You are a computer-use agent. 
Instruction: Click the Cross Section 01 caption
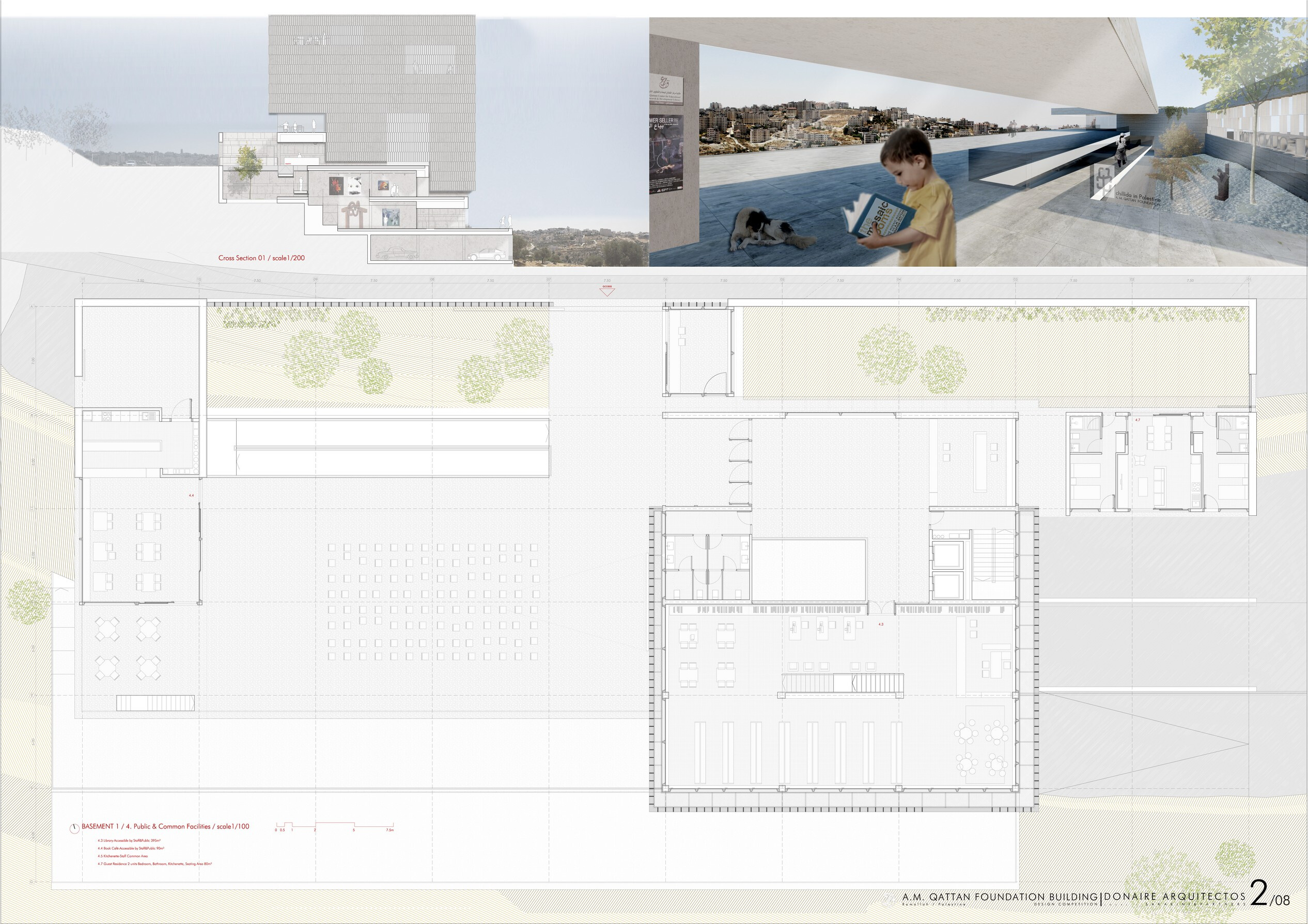[x=261, y=258]
